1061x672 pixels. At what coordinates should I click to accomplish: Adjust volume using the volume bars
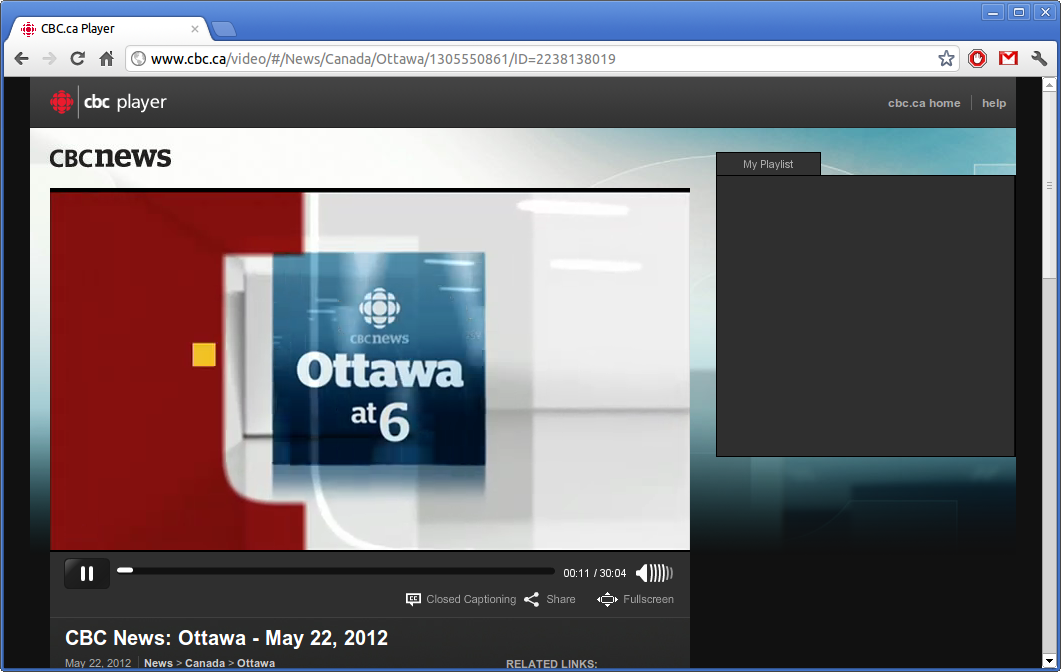pyautogui.click(x=661, y=573)
